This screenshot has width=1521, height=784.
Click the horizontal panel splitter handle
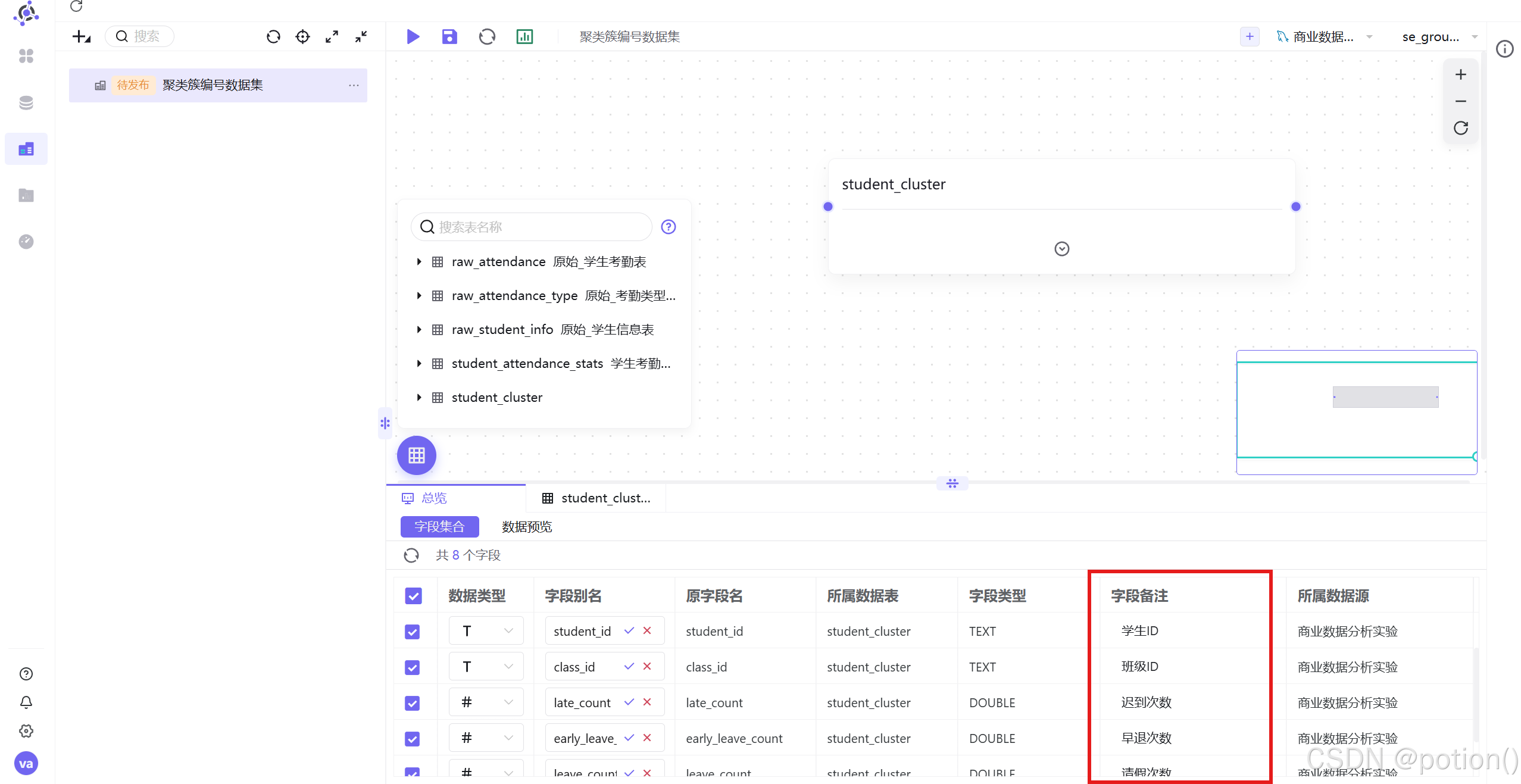[952, 483]
